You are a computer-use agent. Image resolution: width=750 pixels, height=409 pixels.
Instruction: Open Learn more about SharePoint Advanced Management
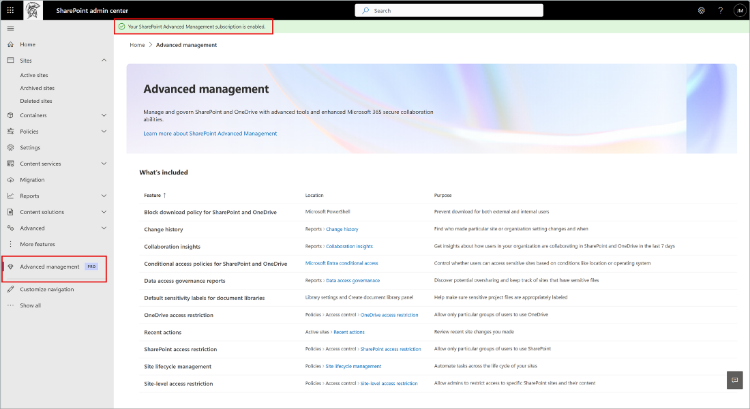tap(210, 133)
